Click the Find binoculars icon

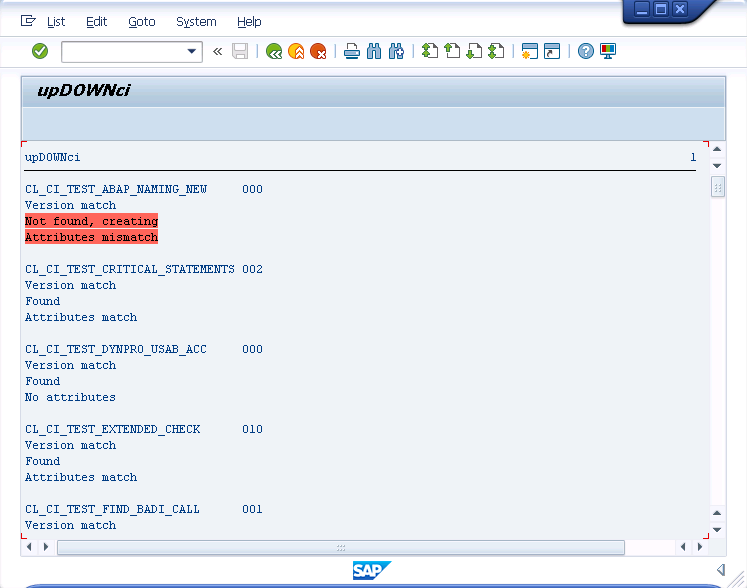click(374, 51)
